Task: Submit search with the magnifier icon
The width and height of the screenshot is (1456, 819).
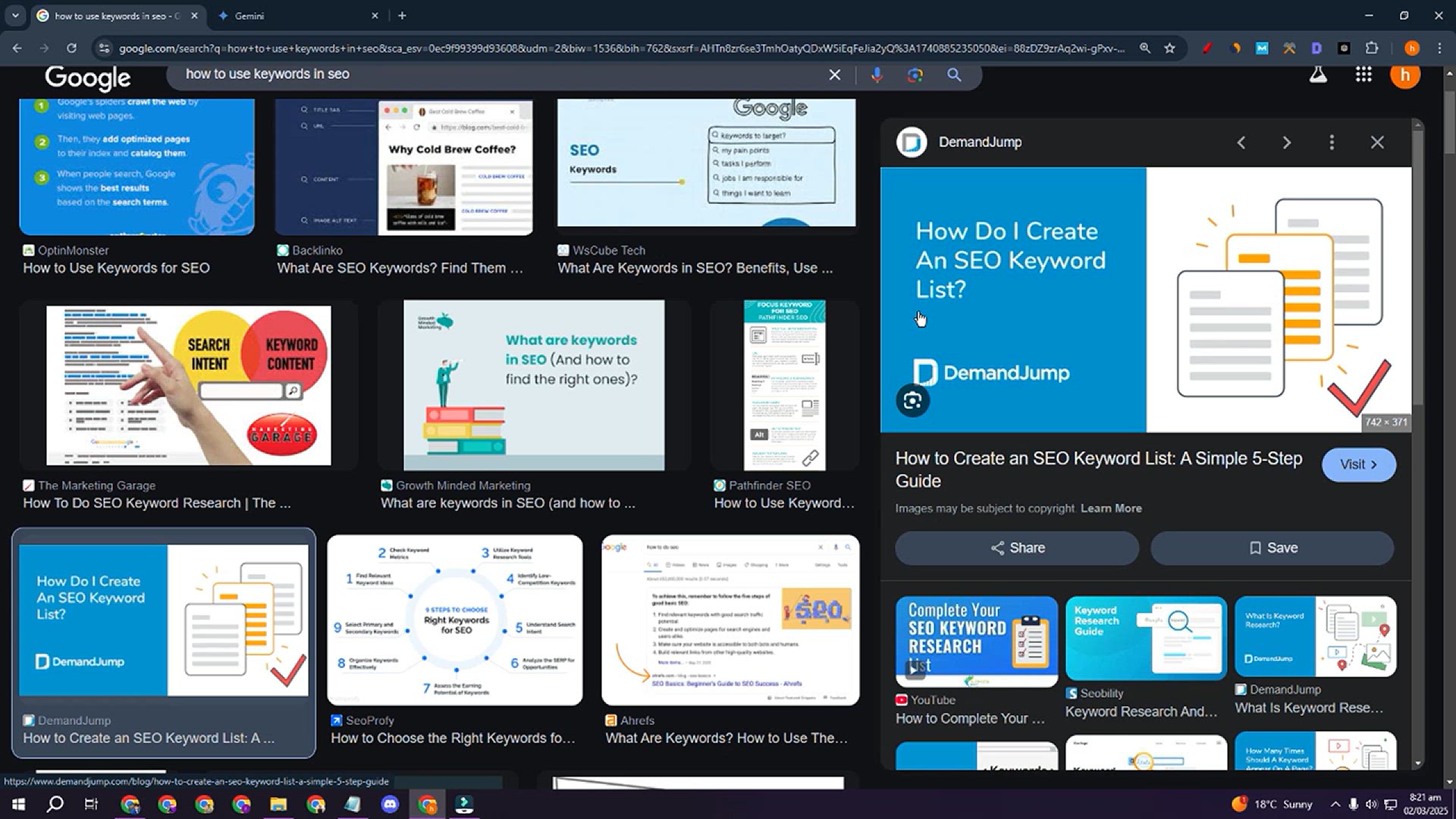Action: (x=954, y=74)
